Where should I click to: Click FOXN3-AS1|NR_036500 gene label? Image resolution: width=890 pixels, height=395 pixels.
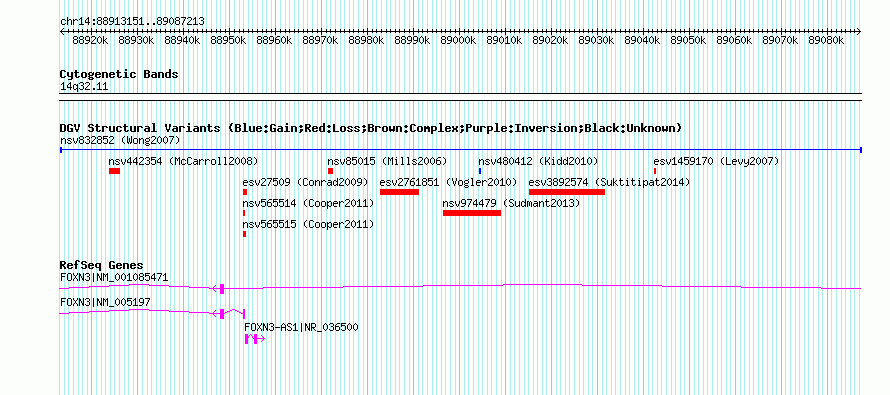point(301,327)
